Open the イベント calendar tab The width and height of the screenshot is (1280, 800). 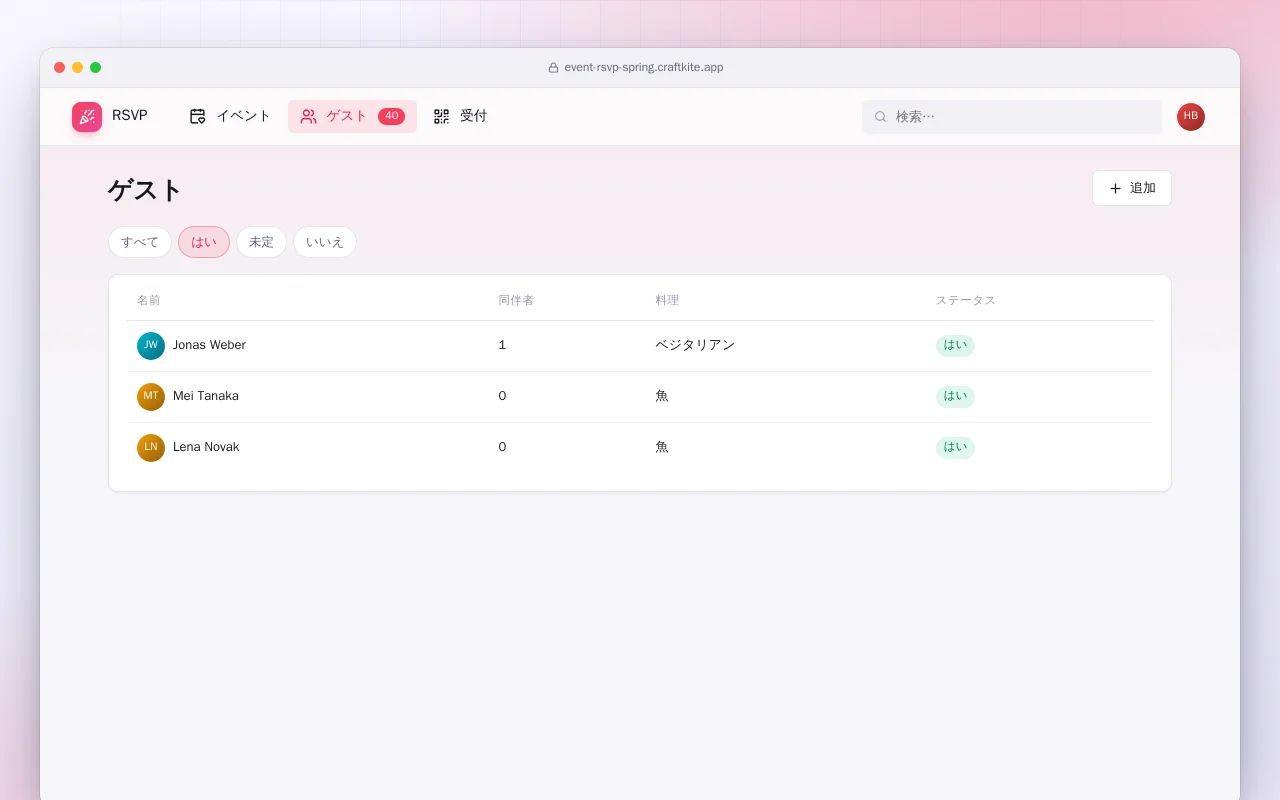(x=230, y=116)
